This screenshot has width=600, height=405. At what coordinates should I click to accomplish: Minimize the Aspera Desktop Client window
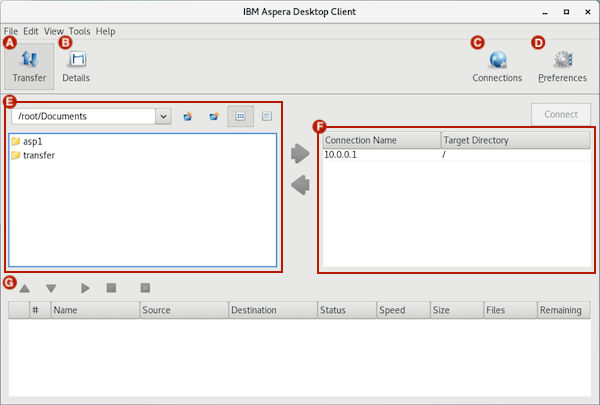[x=545, y=12]
